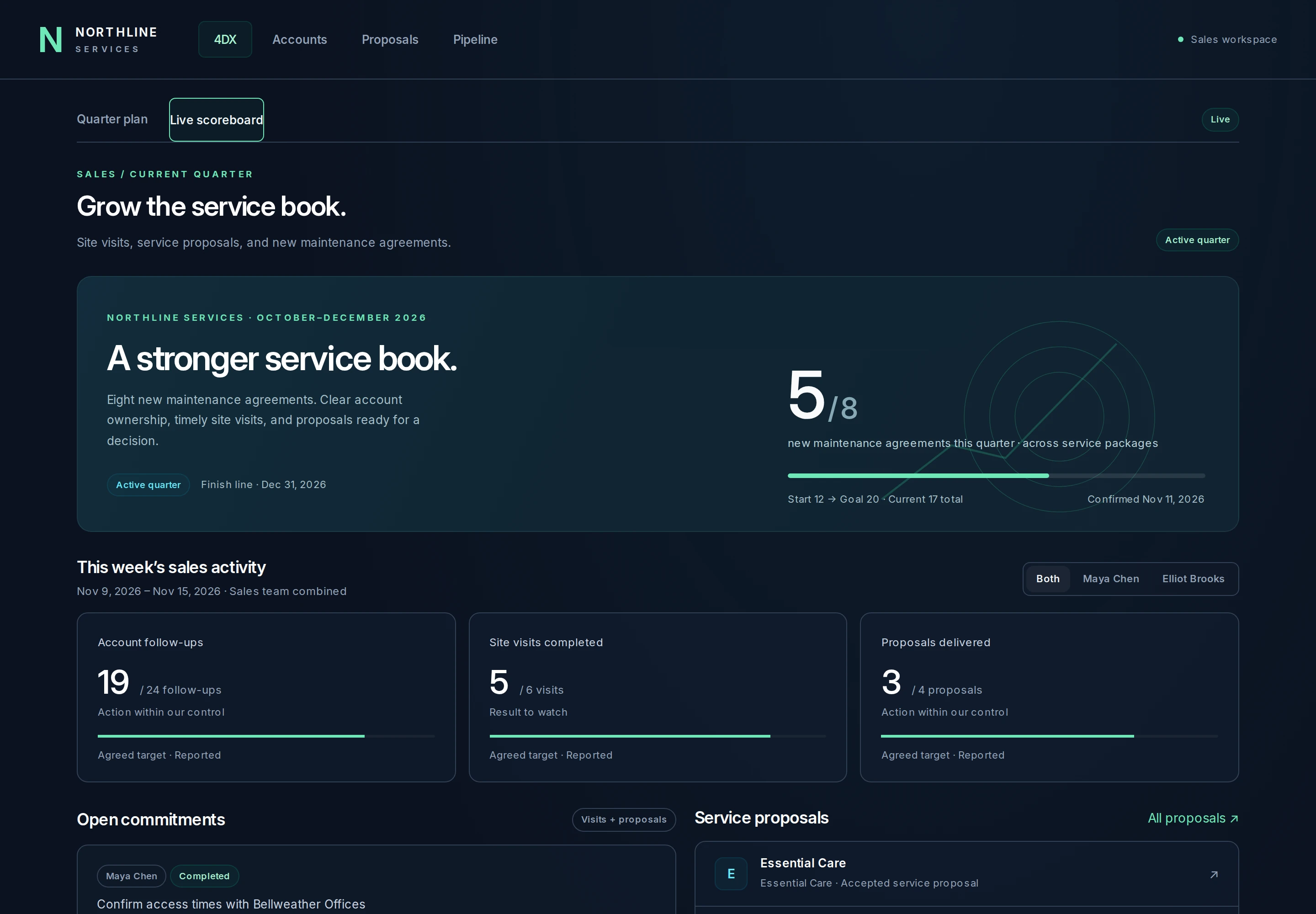1316x914 pixels.
Task: Click the "Service proposals" section heading
Action: (761, 818)
